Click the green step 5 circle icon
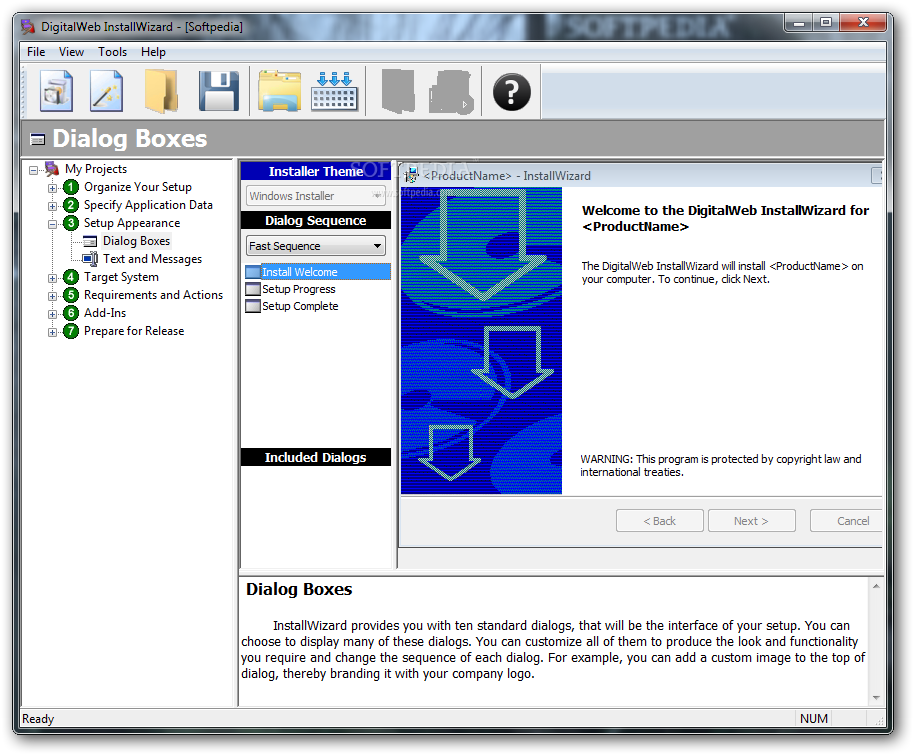 pyautogui.click(x=71, y=296)
